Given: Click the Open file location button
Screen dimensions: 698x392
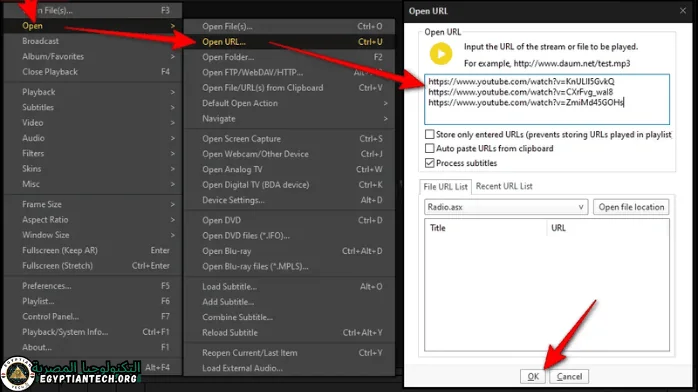Looking at the screenshot, I should [631, 207].
